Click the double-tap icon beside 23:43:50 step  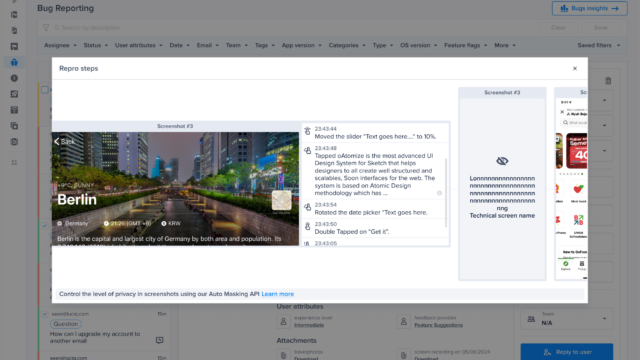tap(307, 226)
